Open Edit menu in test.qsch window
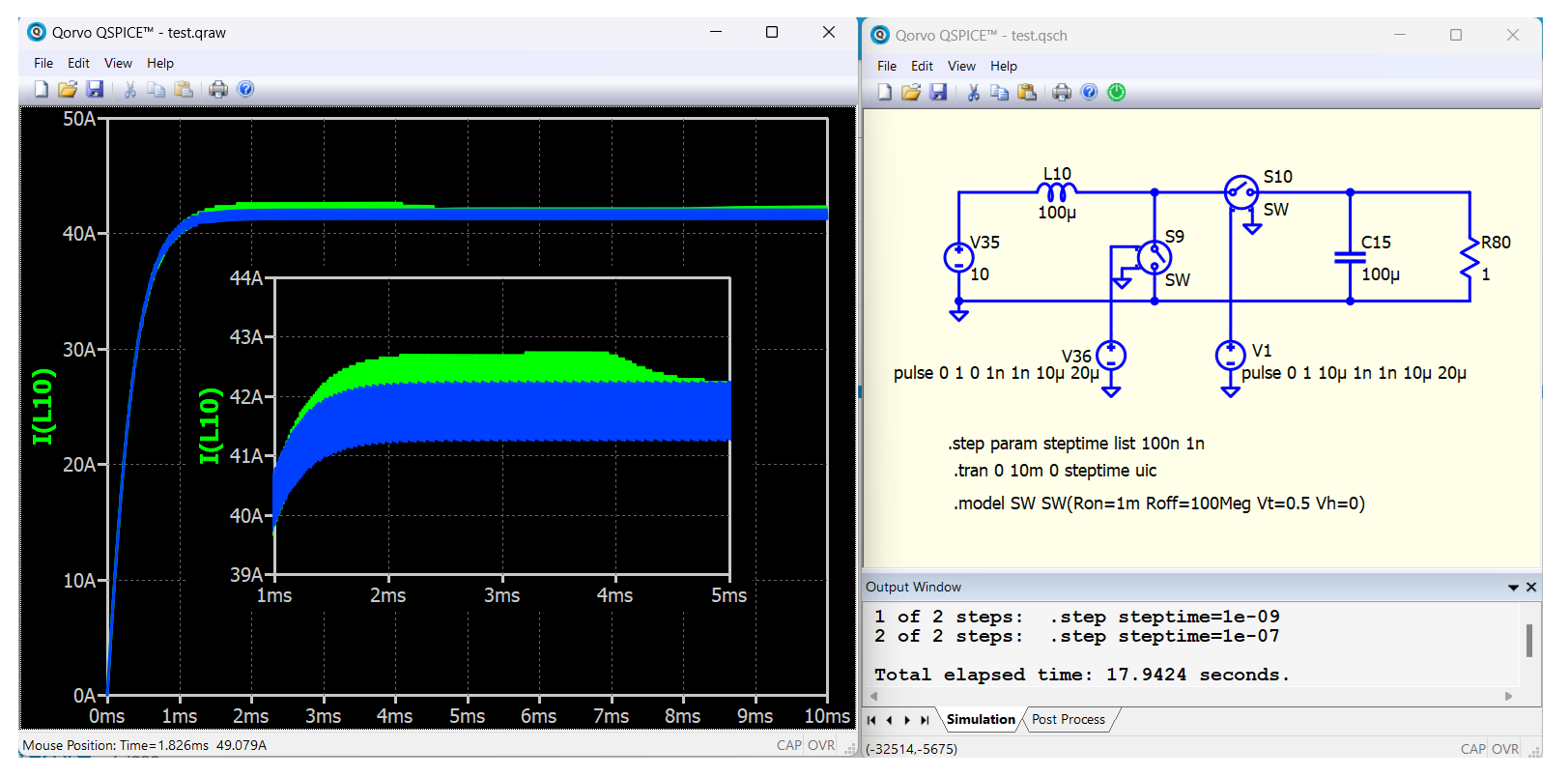Screen dimensions: 1568x777 [922, 66]
